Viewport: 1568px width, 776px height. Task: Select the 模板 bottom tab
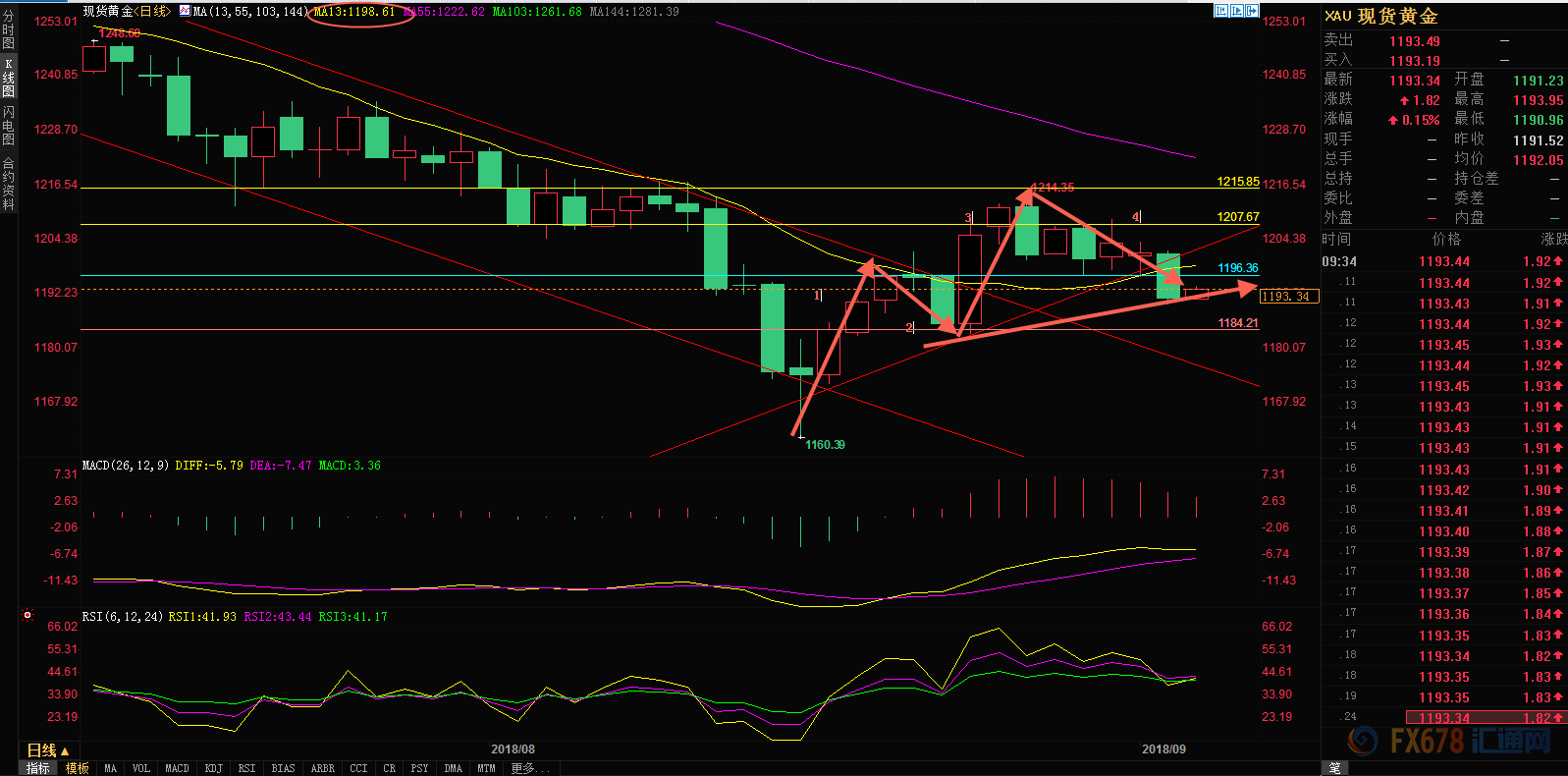click(x=78, y=768)
